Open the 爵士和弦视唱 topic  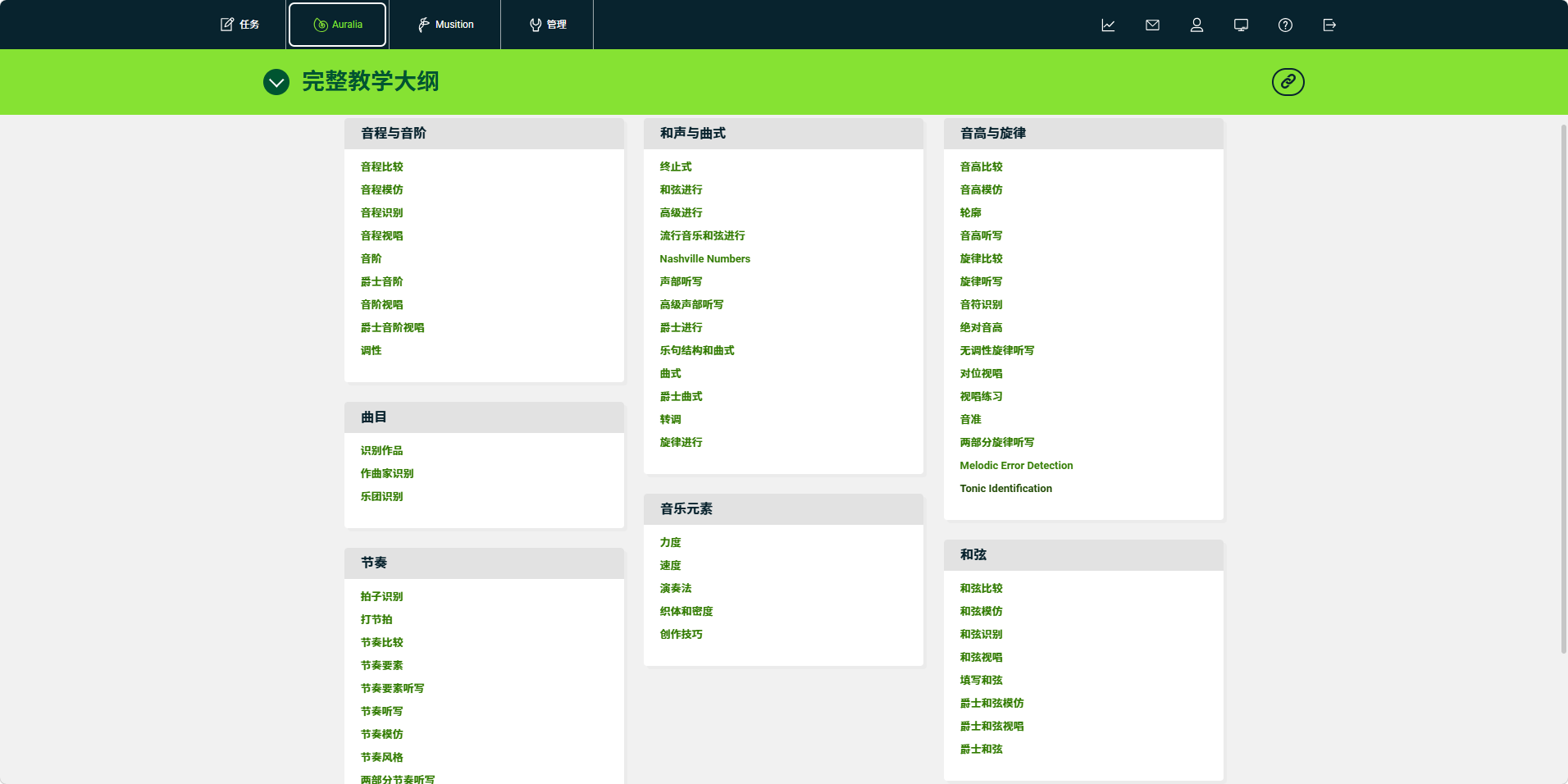992,726
